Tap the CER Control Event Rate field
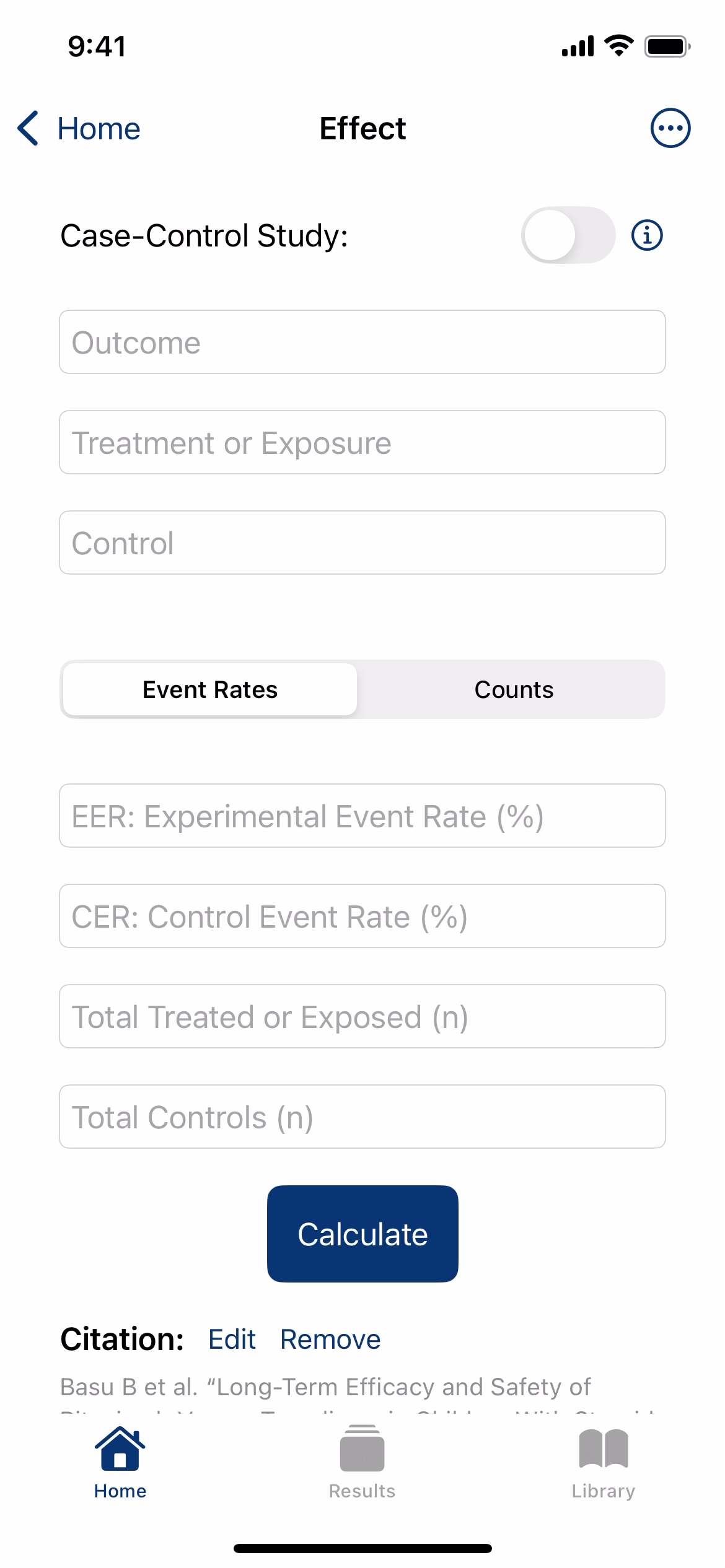The width and height of the screenshot is (725, 1568). (x=362, y=916)
